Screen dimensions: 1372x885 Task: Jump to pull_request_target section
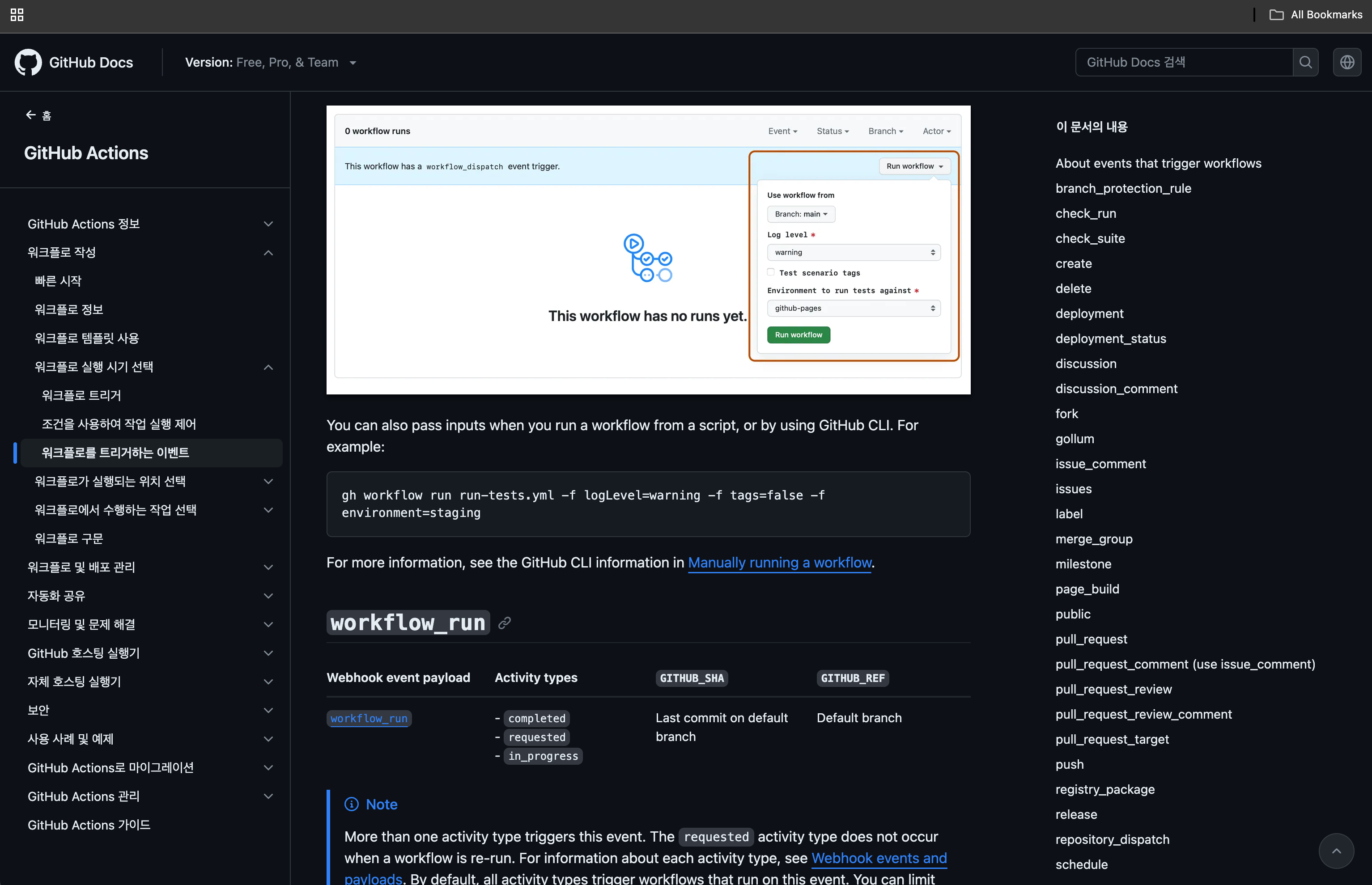coord(1112,740)
